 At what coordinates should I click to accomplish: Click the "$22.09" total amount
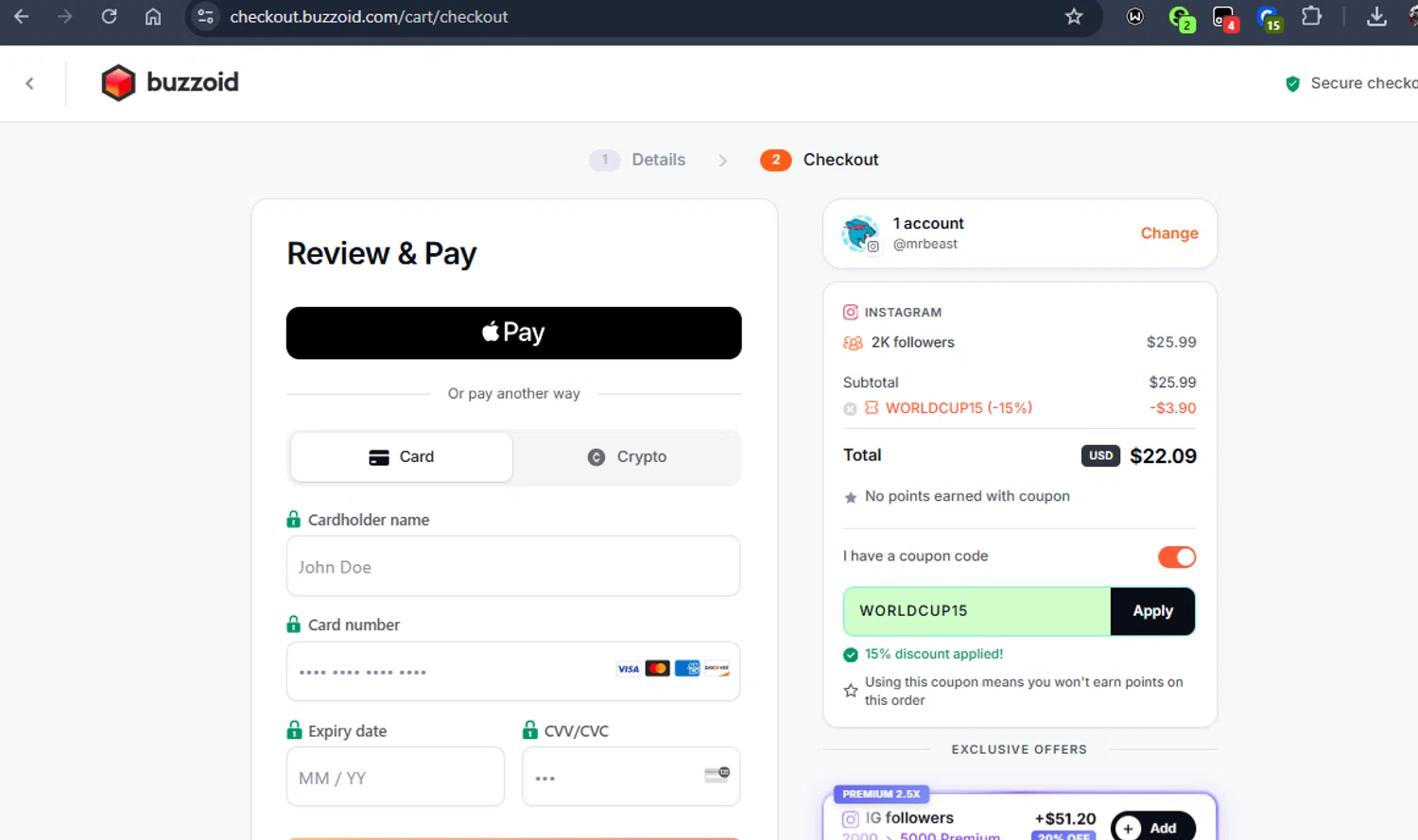pos(1163,455)
